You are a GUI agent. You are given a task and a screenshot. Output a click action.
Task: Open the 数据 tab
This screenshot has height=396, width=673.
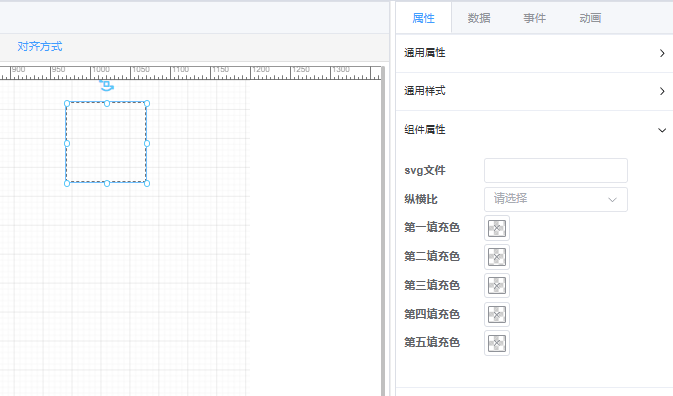tap(479, 18)
